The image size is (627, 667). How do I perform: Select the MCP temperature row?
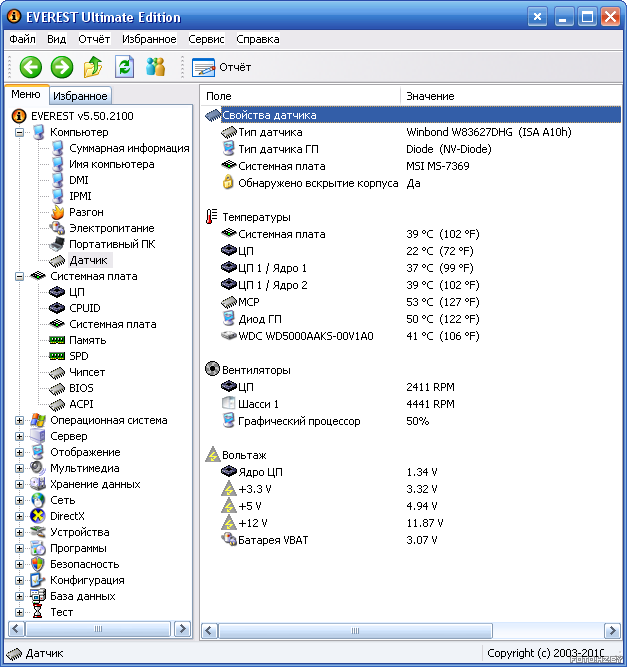coord(412,302)
